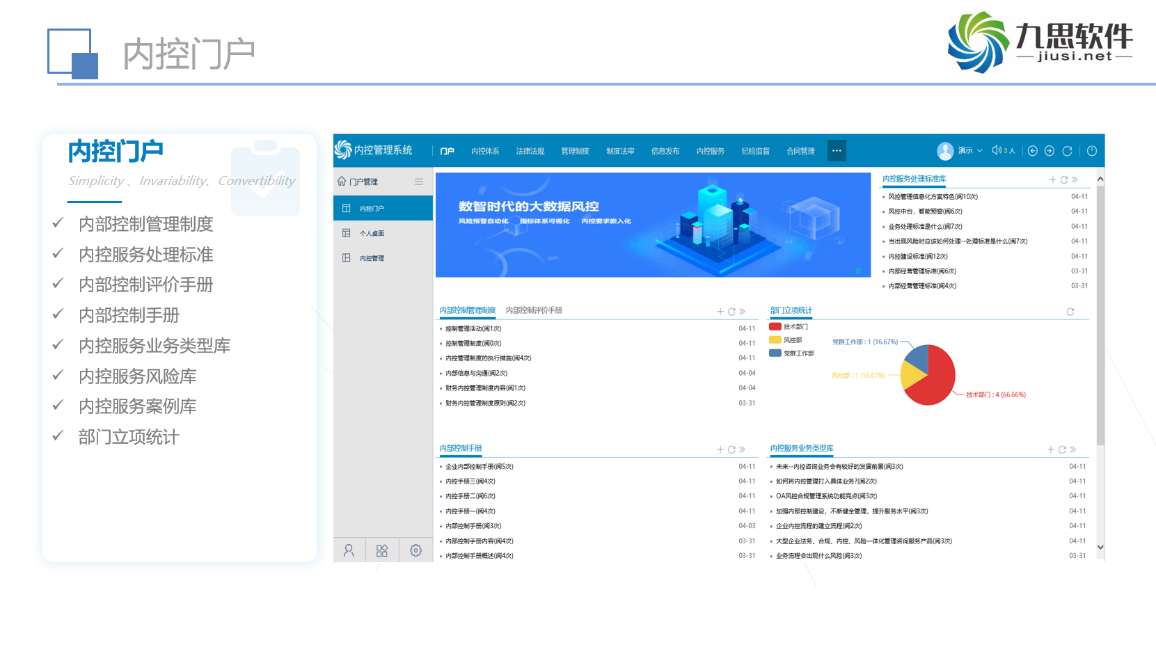
Task: Click the scroll-down arrow of the page scrollbar
Action: coord(1100,547)
